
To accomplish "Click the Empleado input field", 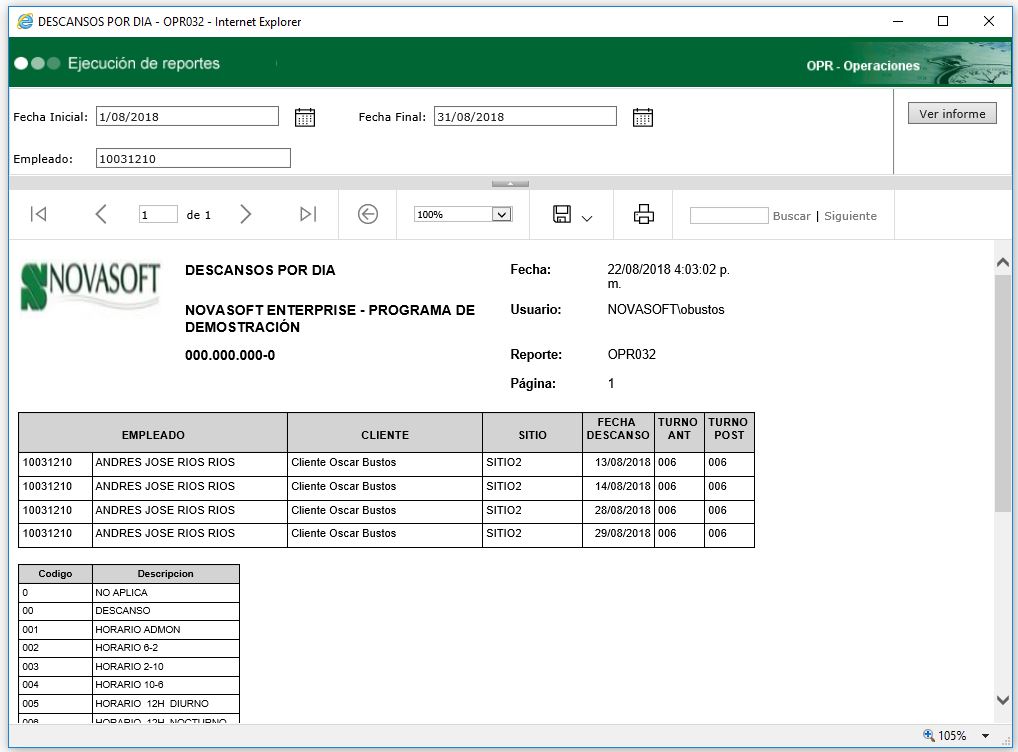I will pos(193,158).
